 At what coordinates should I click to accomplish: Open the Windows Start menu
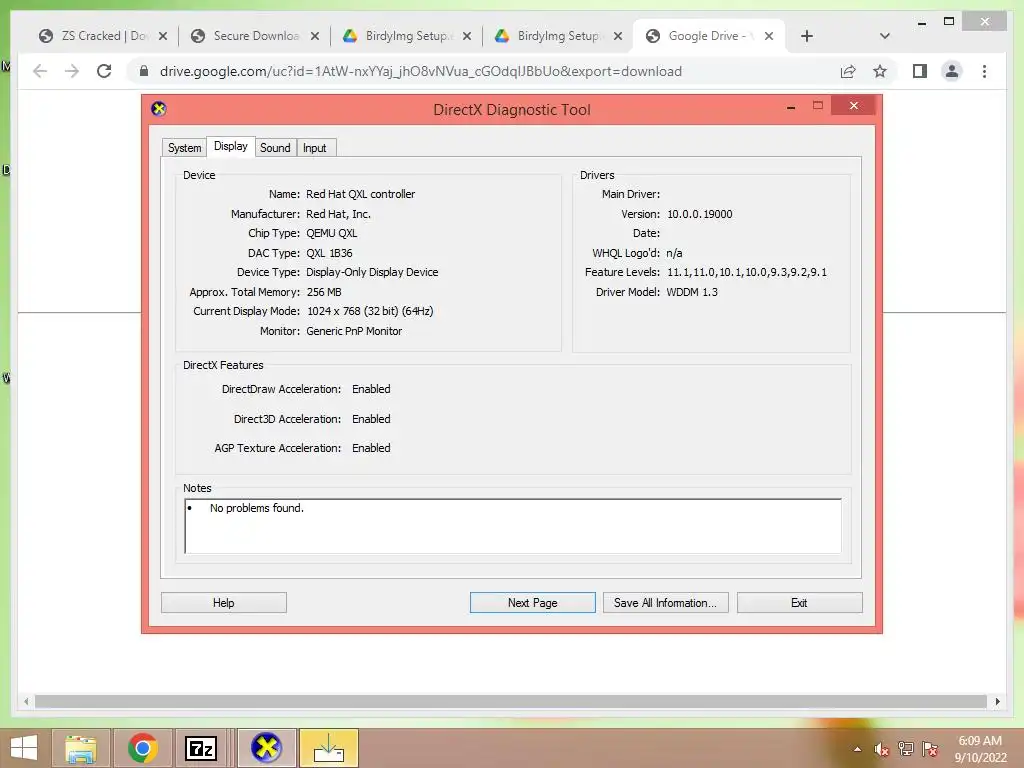click(x=24, y=748)
